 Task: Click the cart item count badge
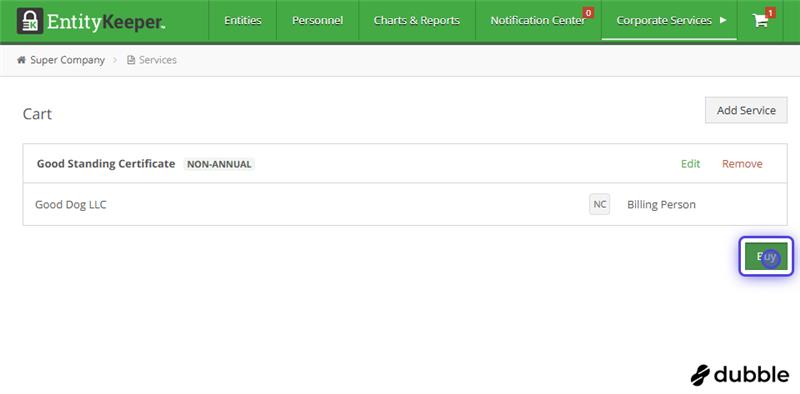770,13
